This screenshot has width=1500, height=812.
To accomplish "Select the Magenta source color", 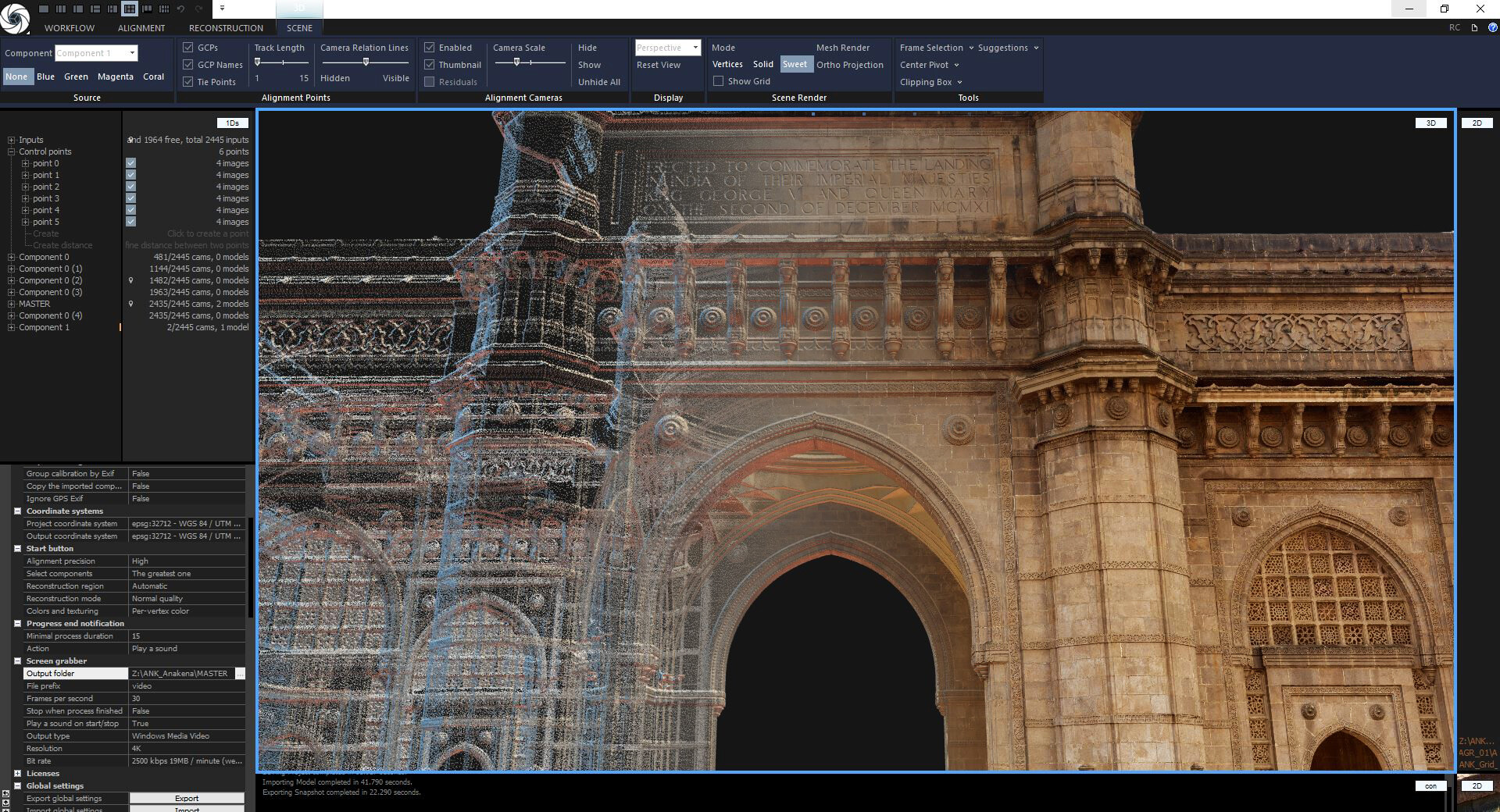I will pyautogui.click(x=116, y=77).
